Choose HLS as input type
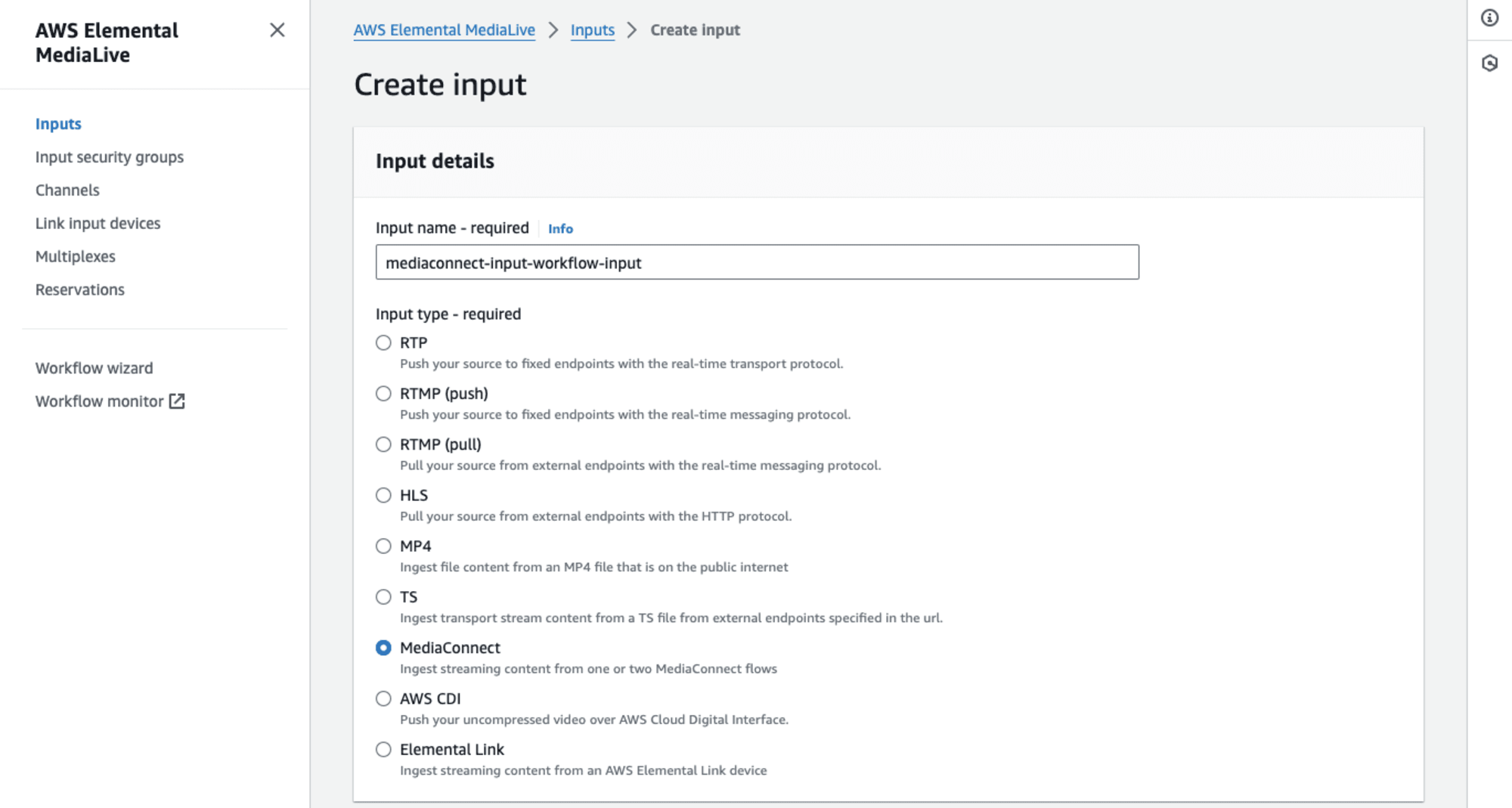This screenshot has height=808, width=1512. (383, 495)
